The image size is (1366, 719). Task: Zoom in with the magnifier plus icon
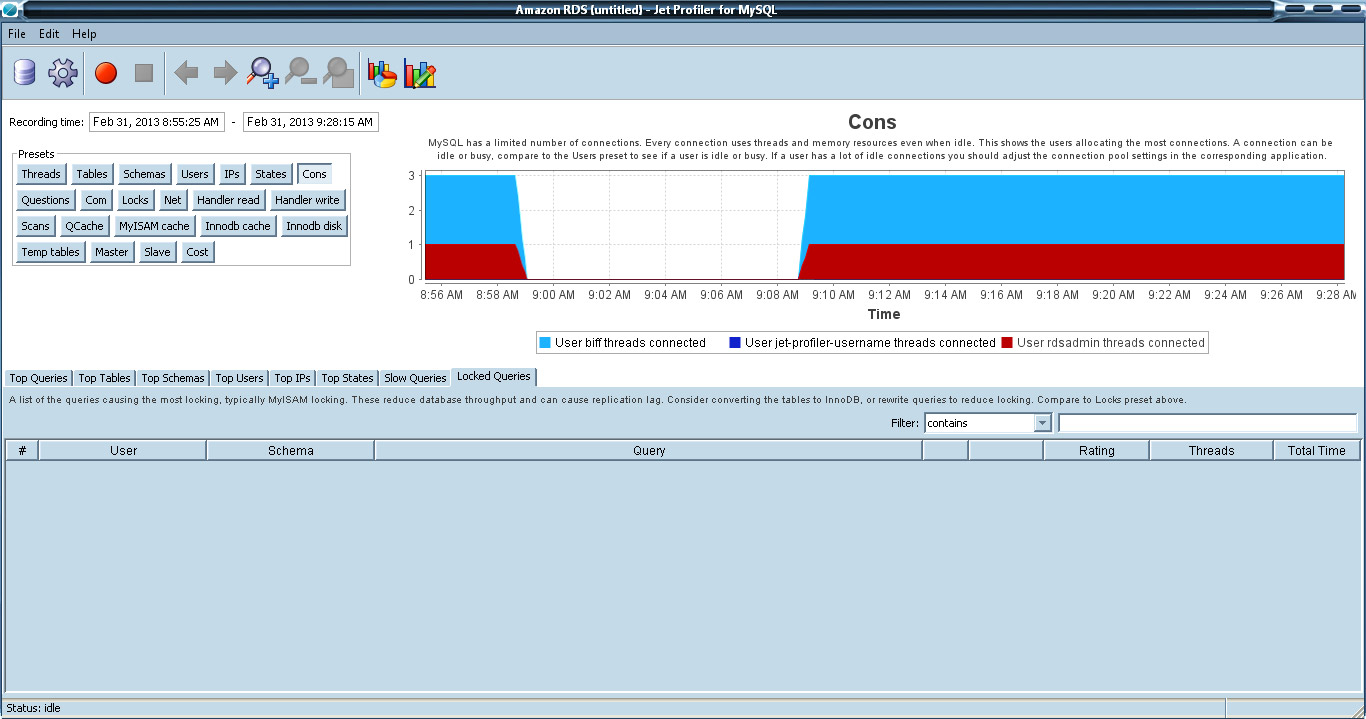[263, 73]
